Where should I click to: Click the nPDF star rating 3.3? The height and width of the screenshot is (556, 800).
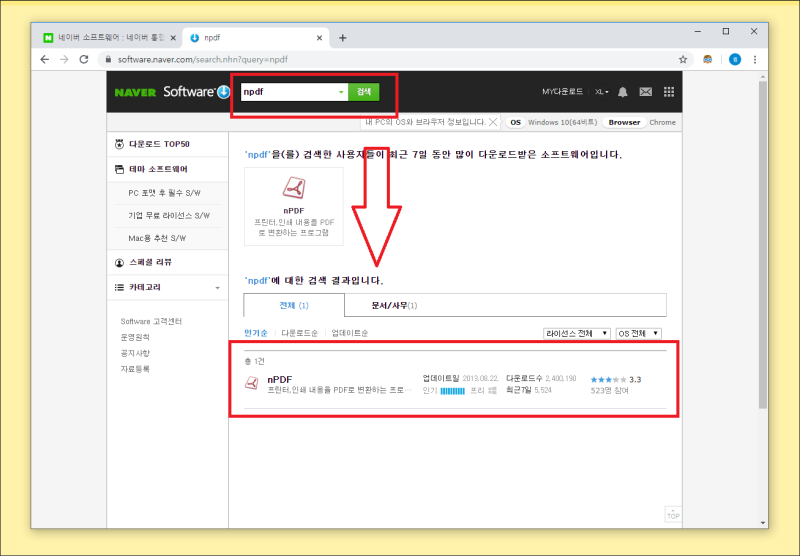(616, 380)
